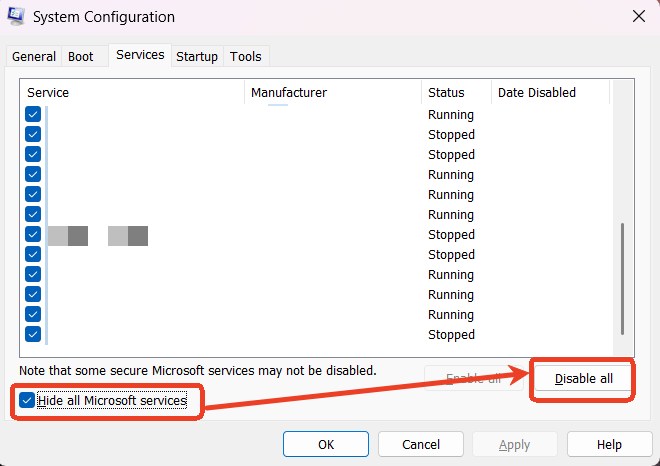Switch to the General tab
This screenshot has width=660, height=466.
(x=34, y=56)
